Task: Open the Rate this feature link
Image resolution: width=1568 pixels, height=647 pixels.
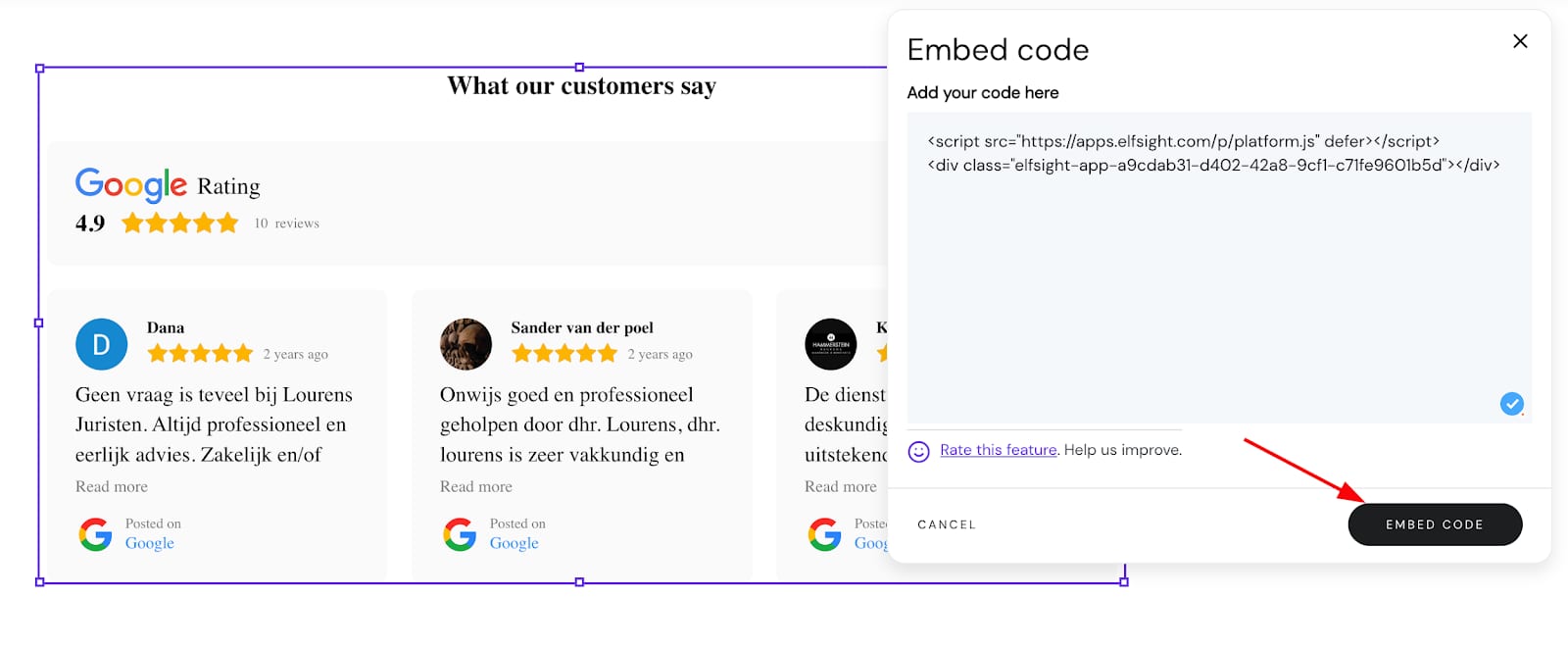Action: click(x=998, y=450)
